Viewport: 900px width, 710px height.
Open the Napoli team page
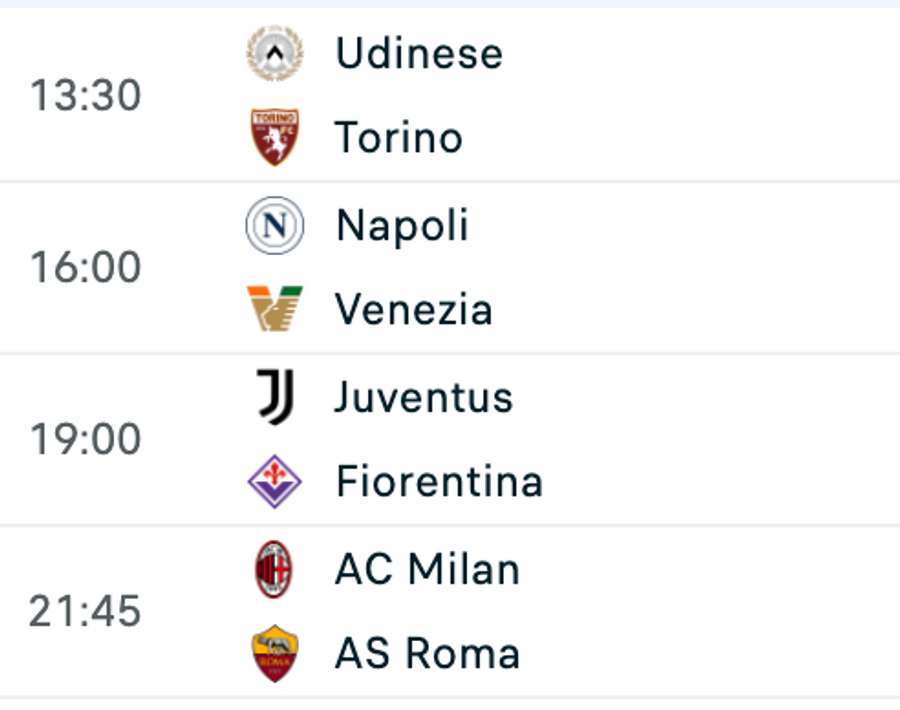click(x=402, y=226)
